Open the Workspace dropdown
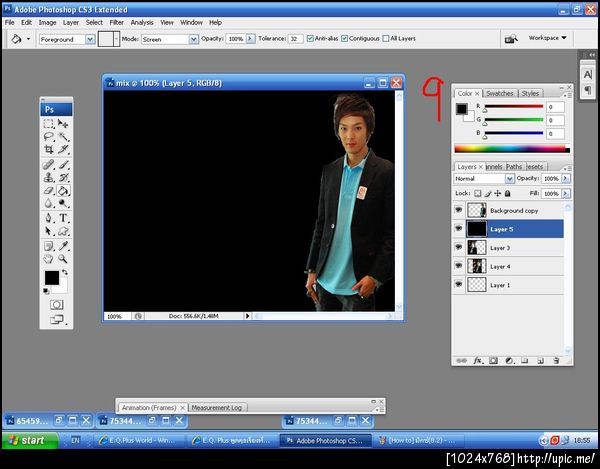Viewport: 600px width, 469px height. [548, 38]
